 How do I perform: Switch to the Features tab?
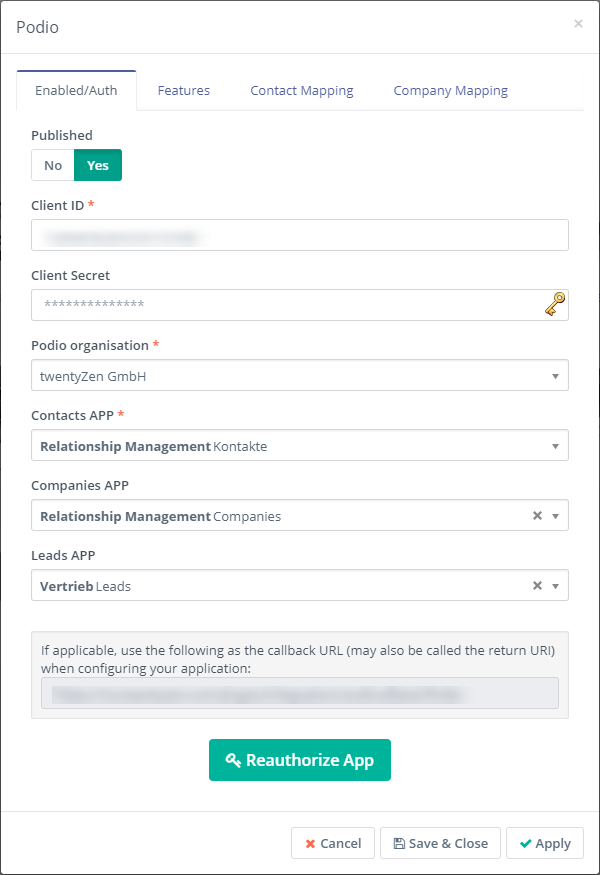[184, 90]
